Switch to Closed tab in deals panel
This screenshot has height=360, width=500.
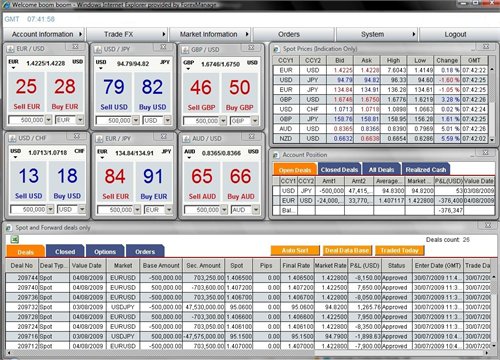[x=65, y=251]
